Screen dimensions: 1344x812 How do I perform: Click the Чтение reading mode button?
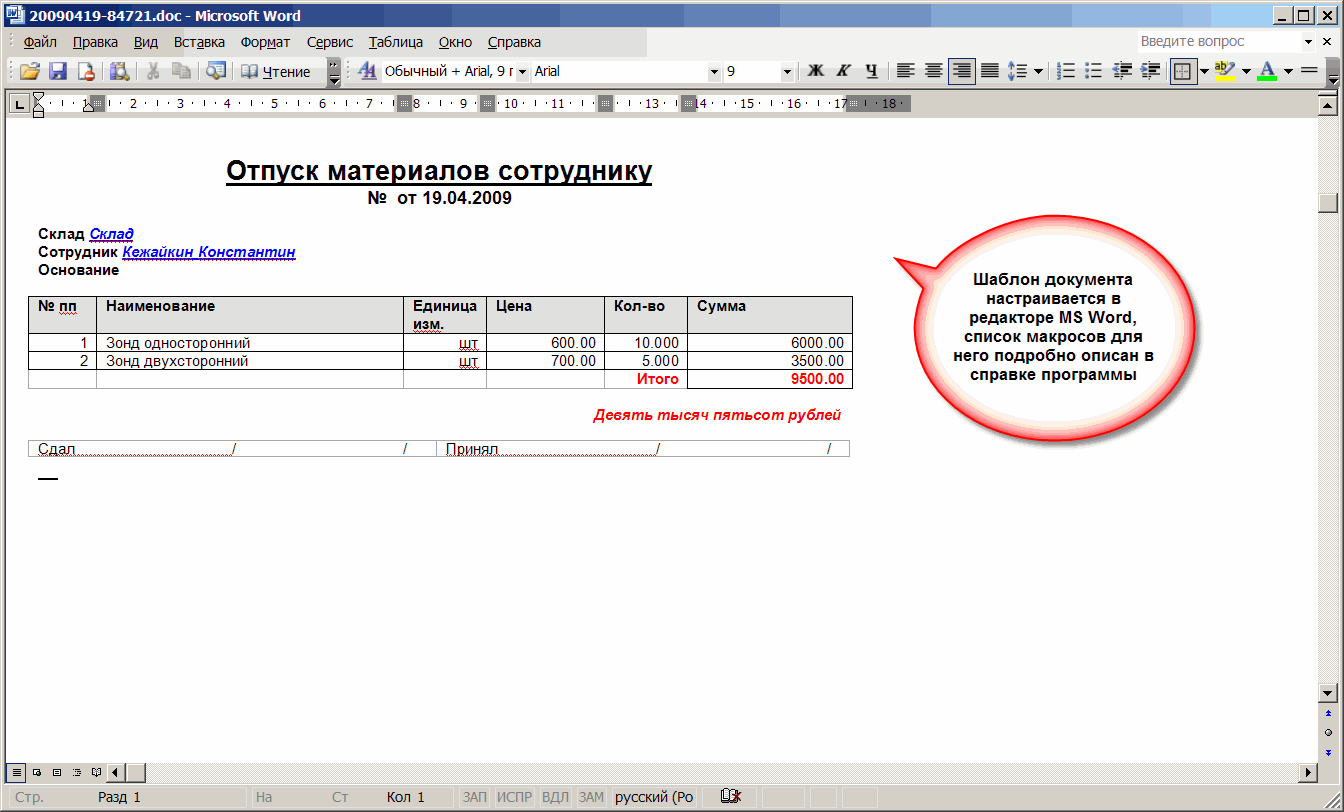pyautogui.click(x=276, y=71)
